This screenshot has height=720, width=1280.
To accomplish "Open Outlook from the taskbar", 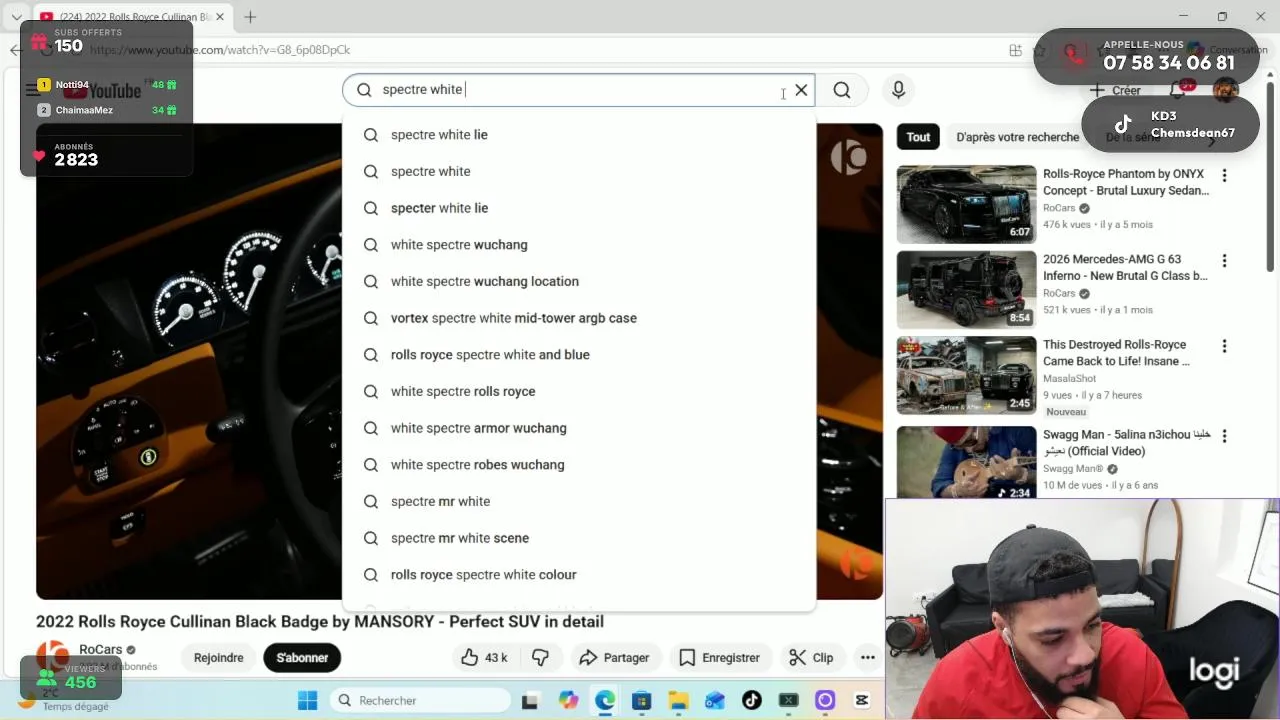I will [x=714, y=700].
